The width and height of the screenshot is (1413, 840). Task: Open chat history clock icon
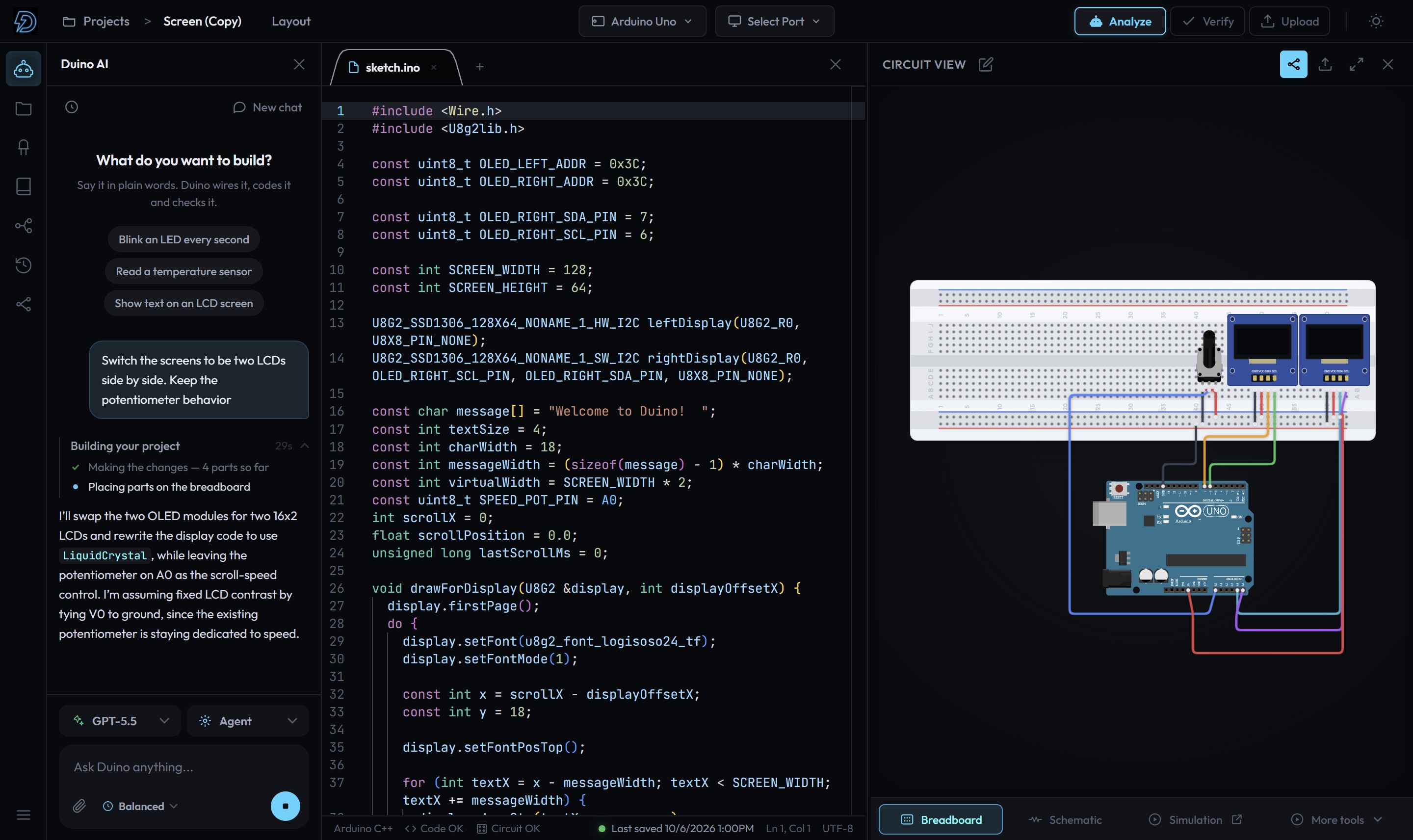[71, 107]
